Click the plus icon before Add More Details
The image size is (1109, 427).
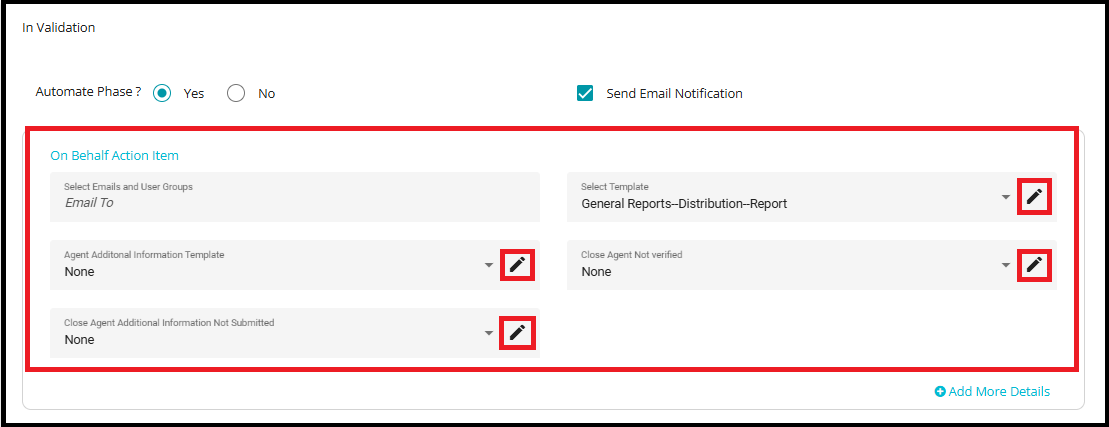tap(940, 392)
